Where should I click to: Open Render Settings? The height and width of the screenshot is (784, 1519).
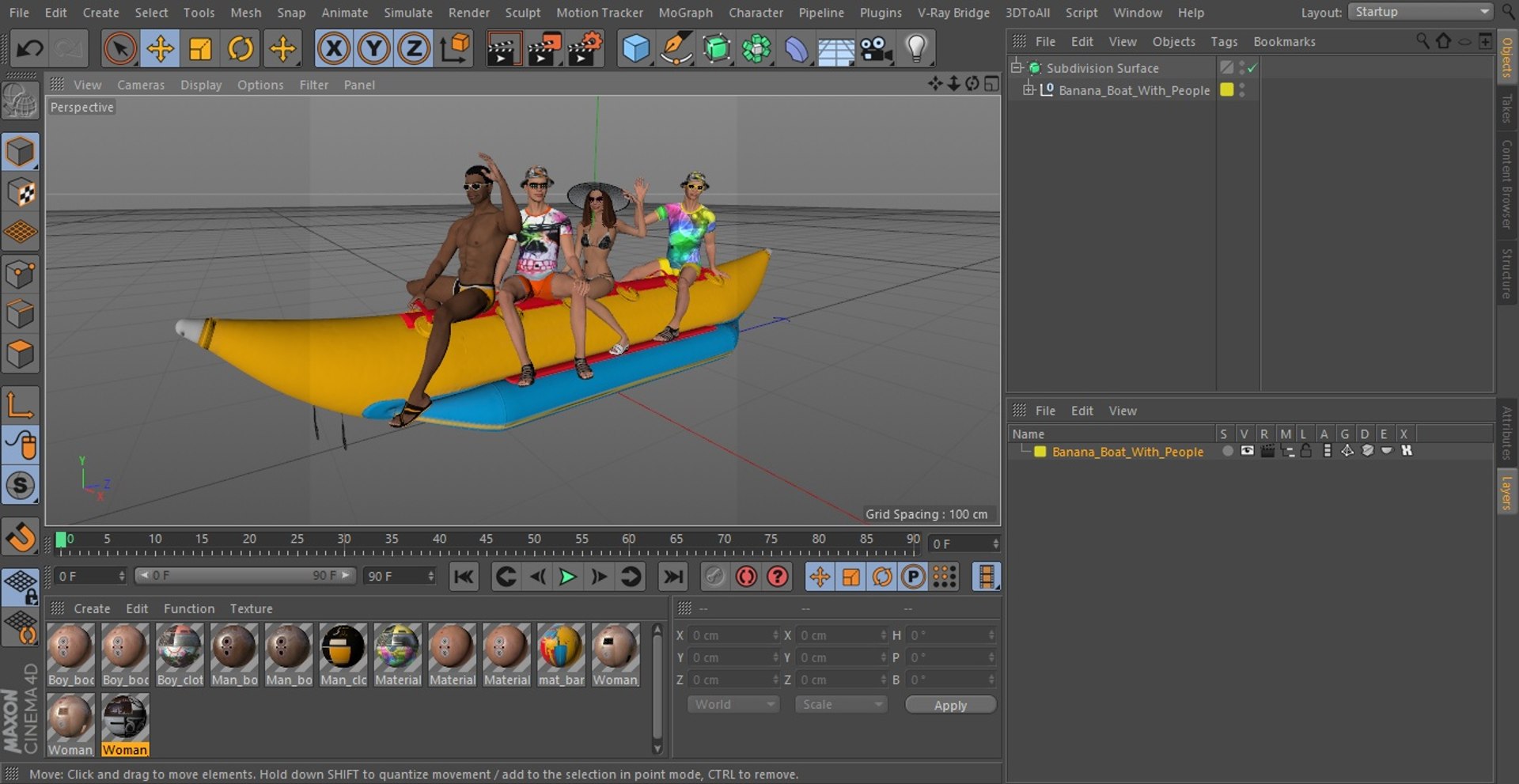585,49
